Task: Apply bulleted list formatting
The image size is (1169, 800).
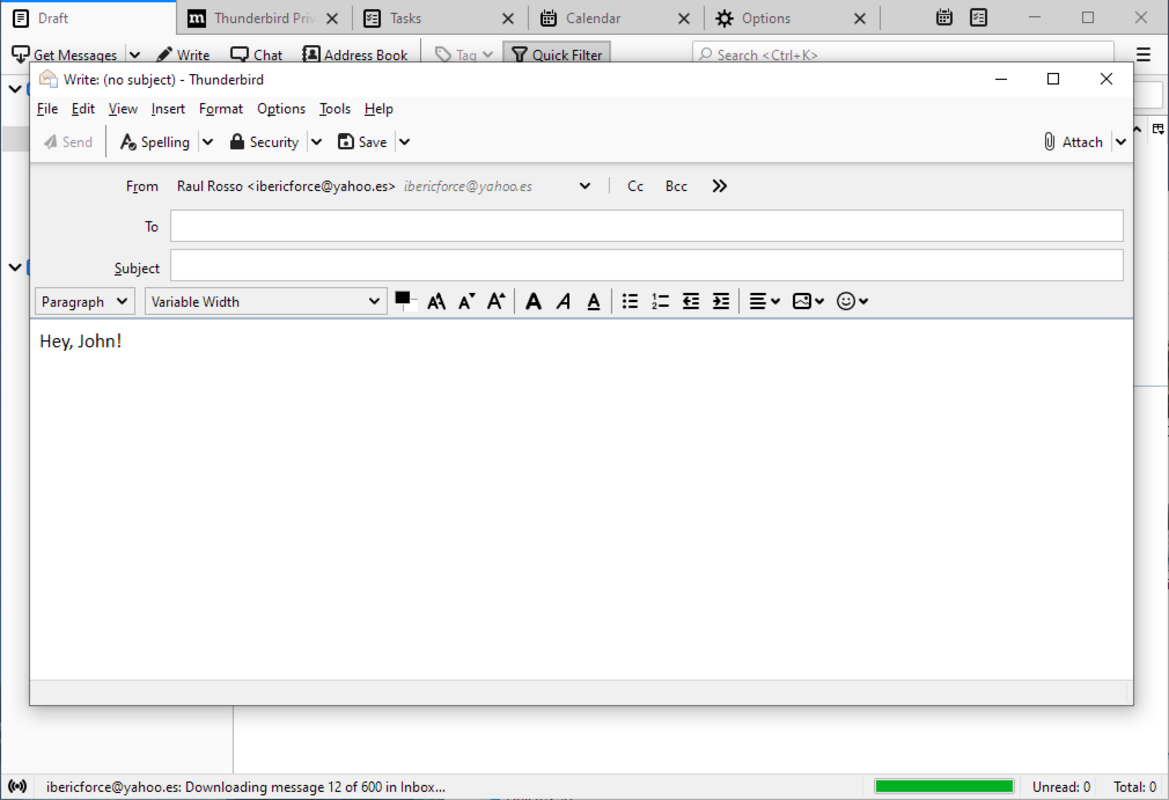Action: pyautogui.click(x=630, y=302)
